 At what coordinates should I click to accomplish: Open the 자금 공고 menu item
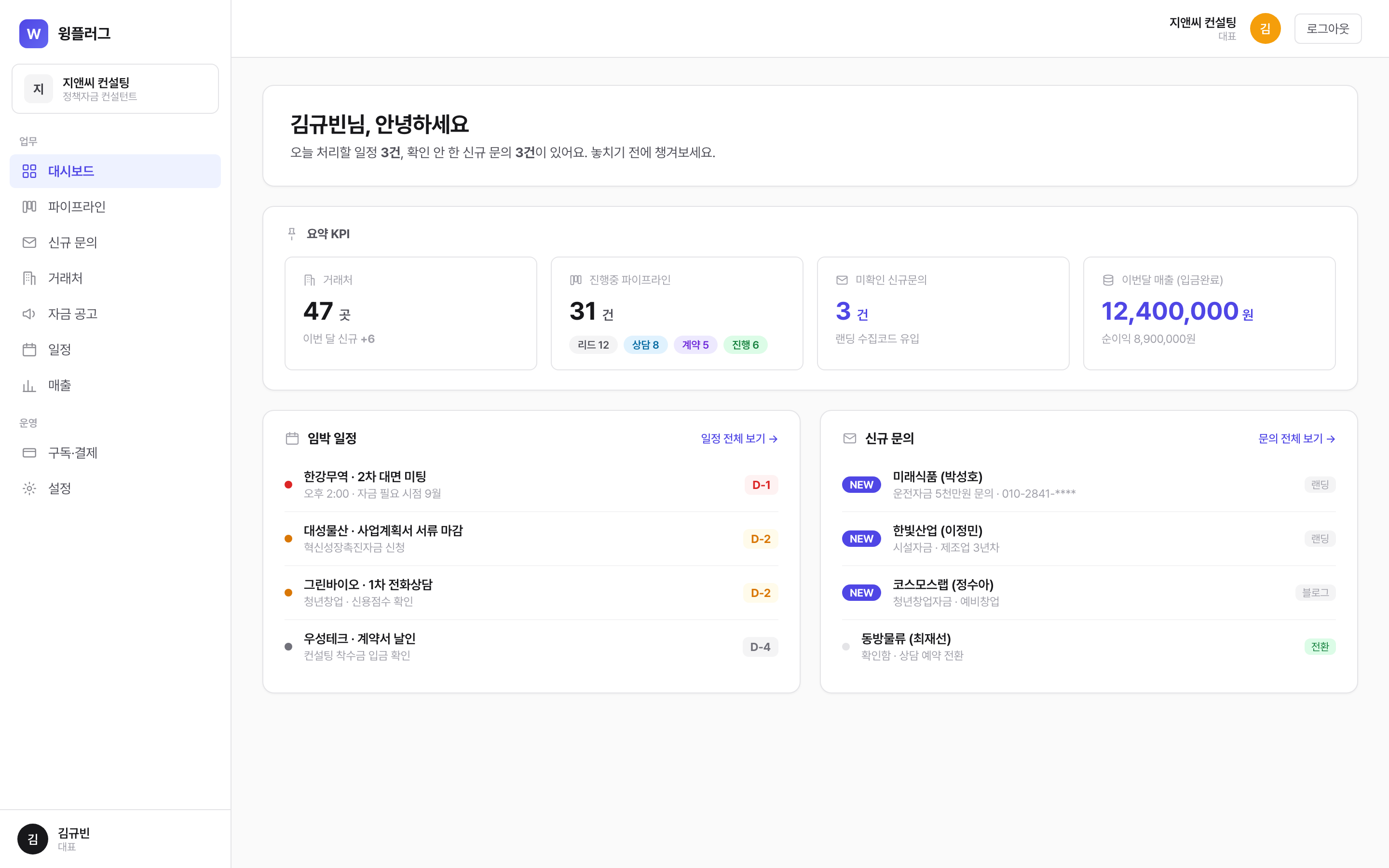coord(115,314)
